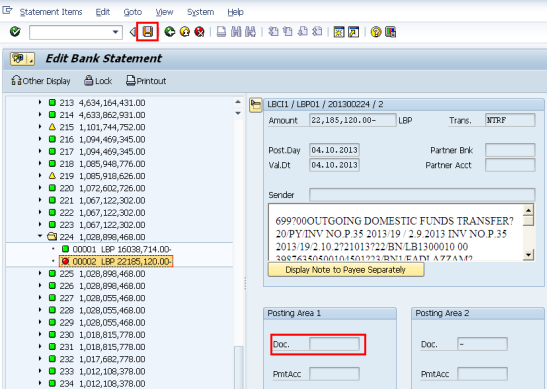Screen dimensions: 547x389
Task: Click yellow warning triangle on row 215
Action: pyautogui.click(x=52, y=127)
